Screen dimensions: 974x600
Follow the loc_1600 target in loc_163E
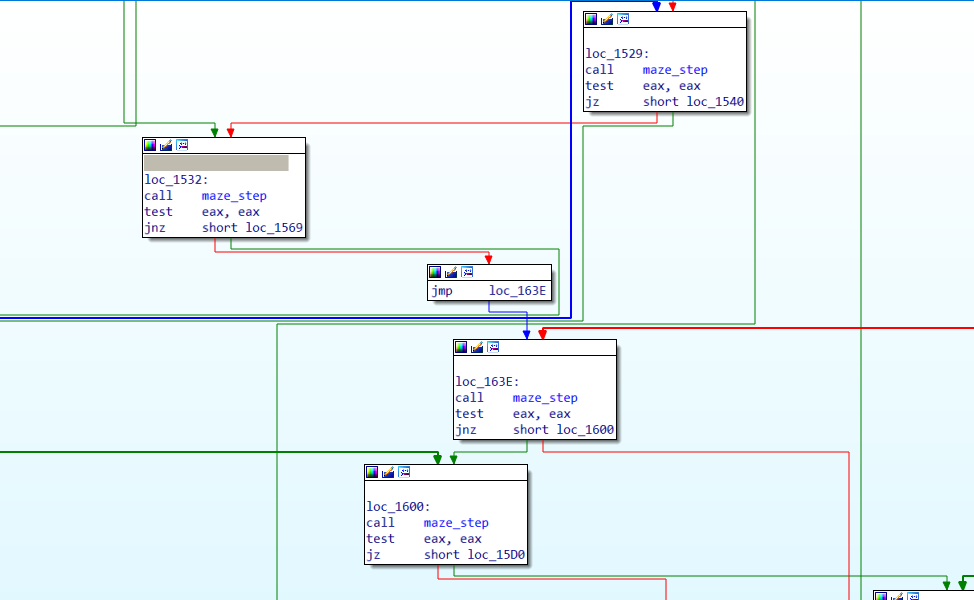click(x=584, y=429)
